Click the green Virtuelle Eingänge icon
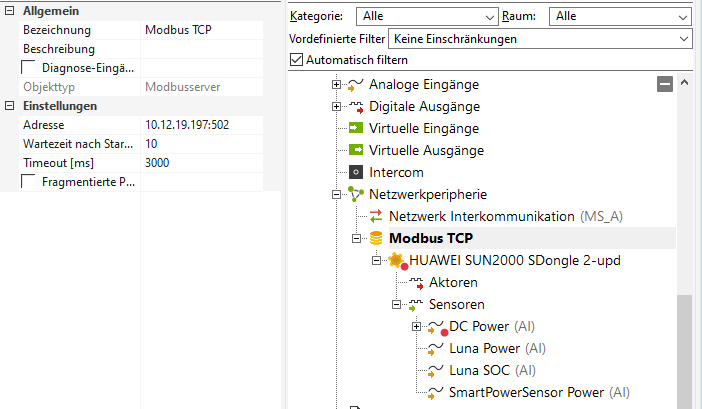Image resolution: width=702 pixels, height=409 pixels. coord(356,128)
